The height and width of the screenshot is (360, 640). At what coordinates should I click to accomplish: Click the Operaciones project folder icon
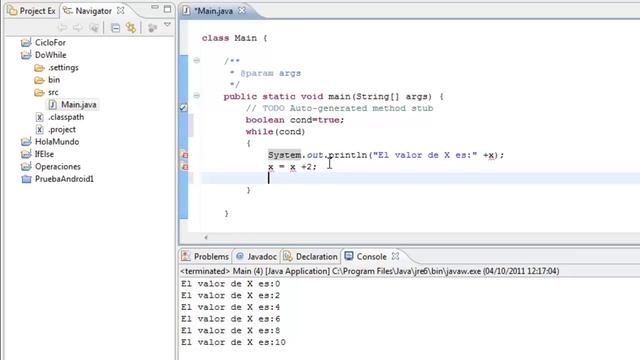(x=26, y=167)
